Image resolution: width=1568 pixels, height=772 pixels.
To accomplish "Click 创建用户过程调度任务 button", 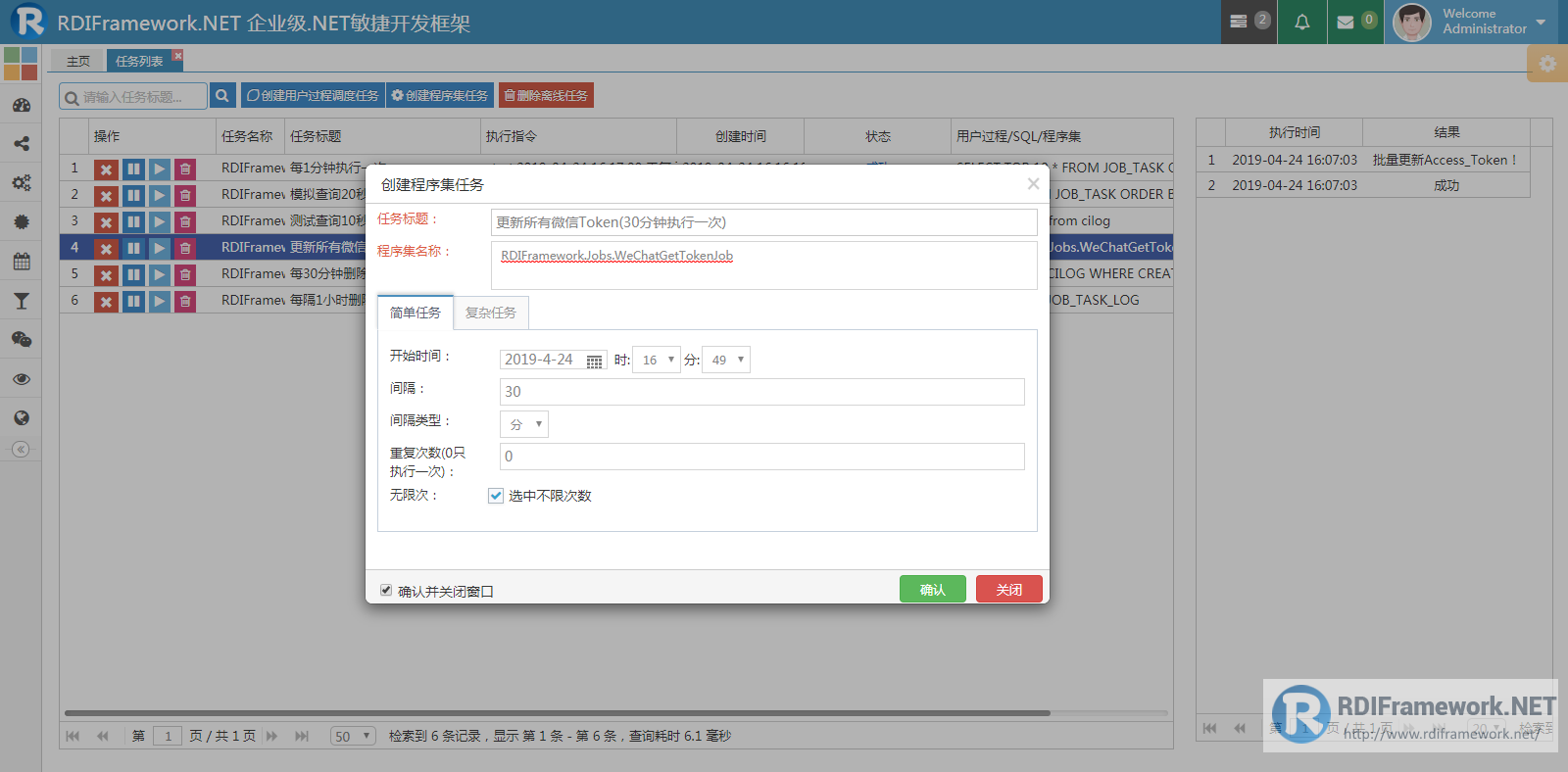I will (313, 95).
